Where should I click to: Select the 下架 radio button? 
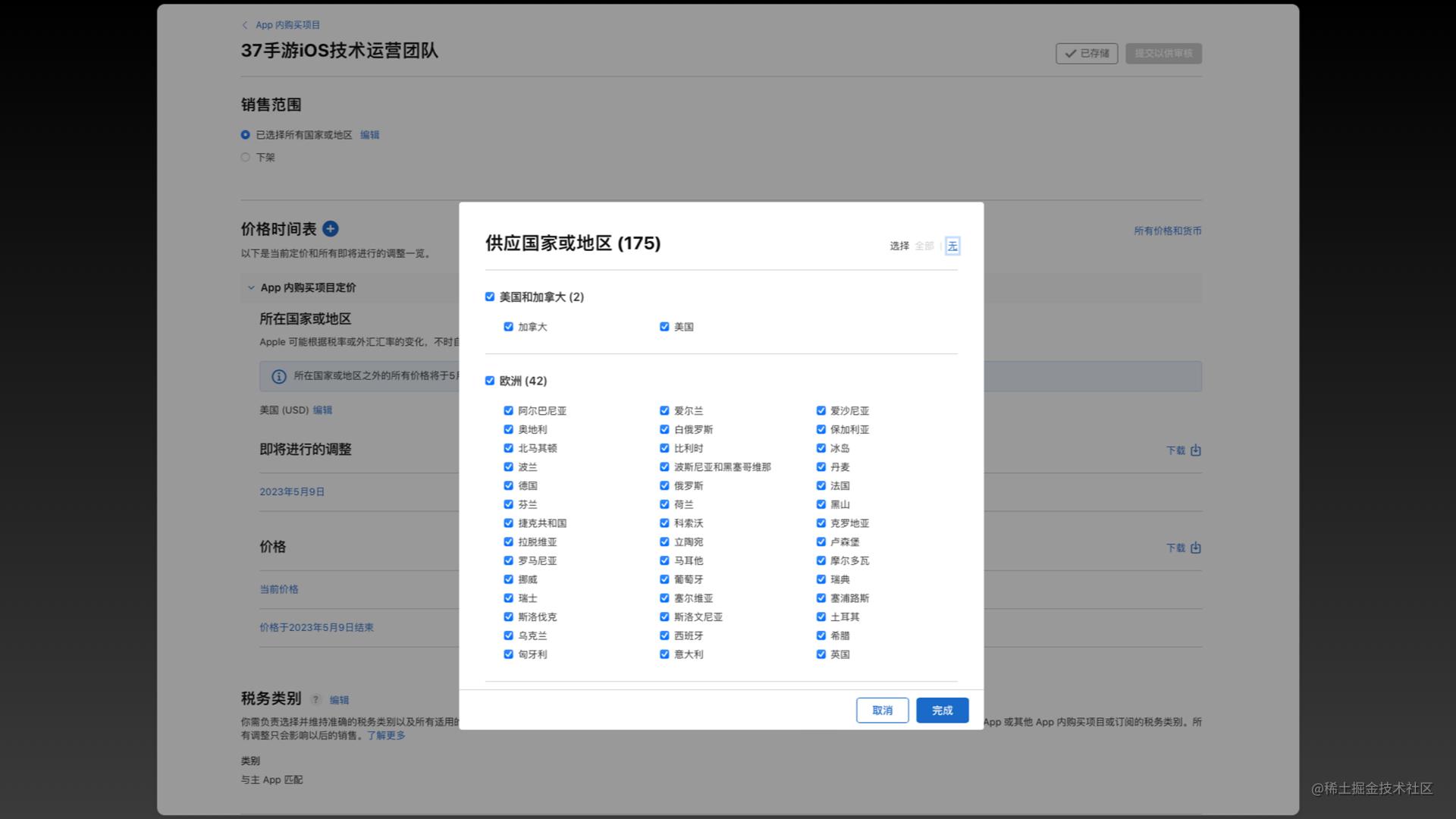pyautogui.click(x=245, y=158)
